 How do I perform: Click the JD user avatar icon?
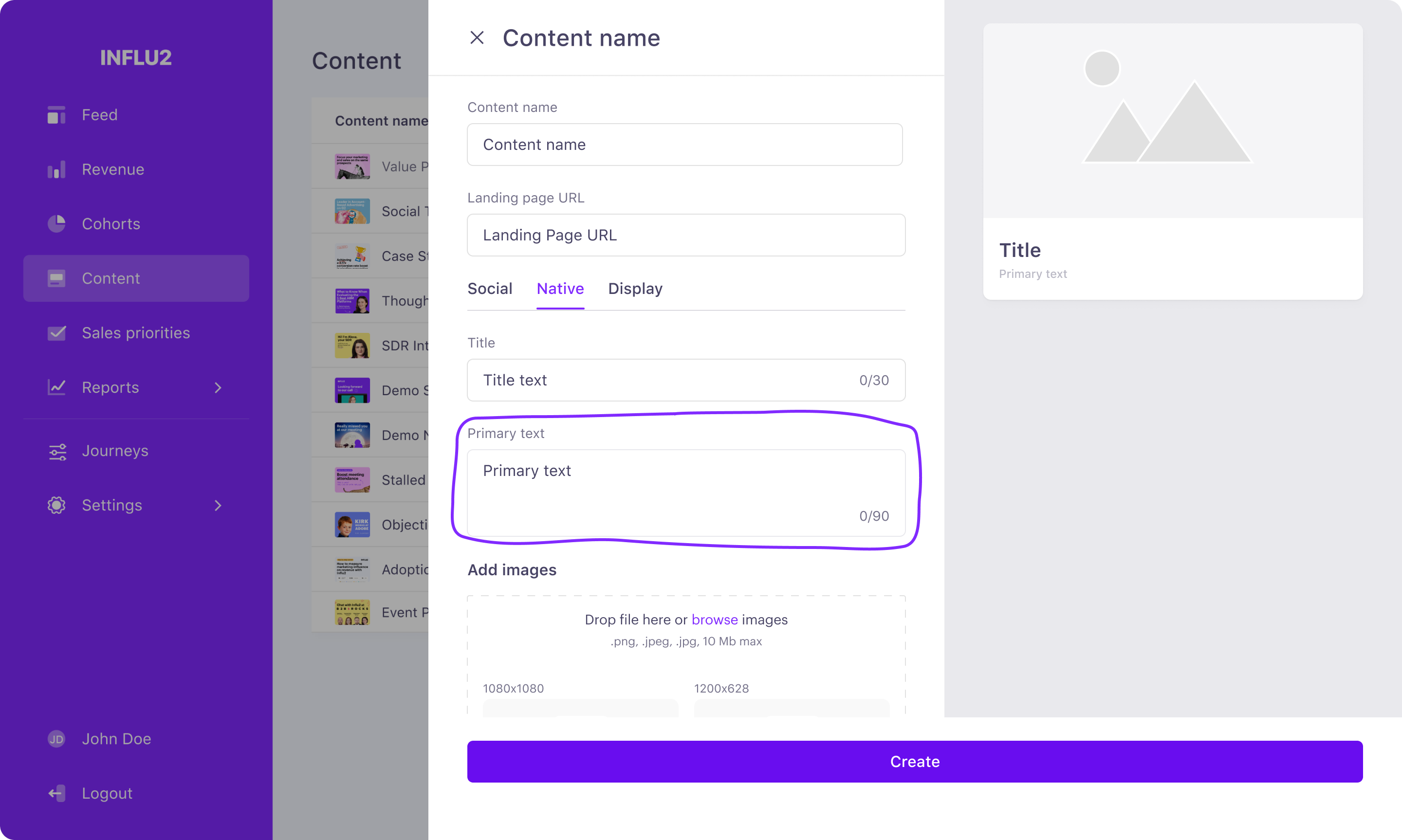point(56,739)
